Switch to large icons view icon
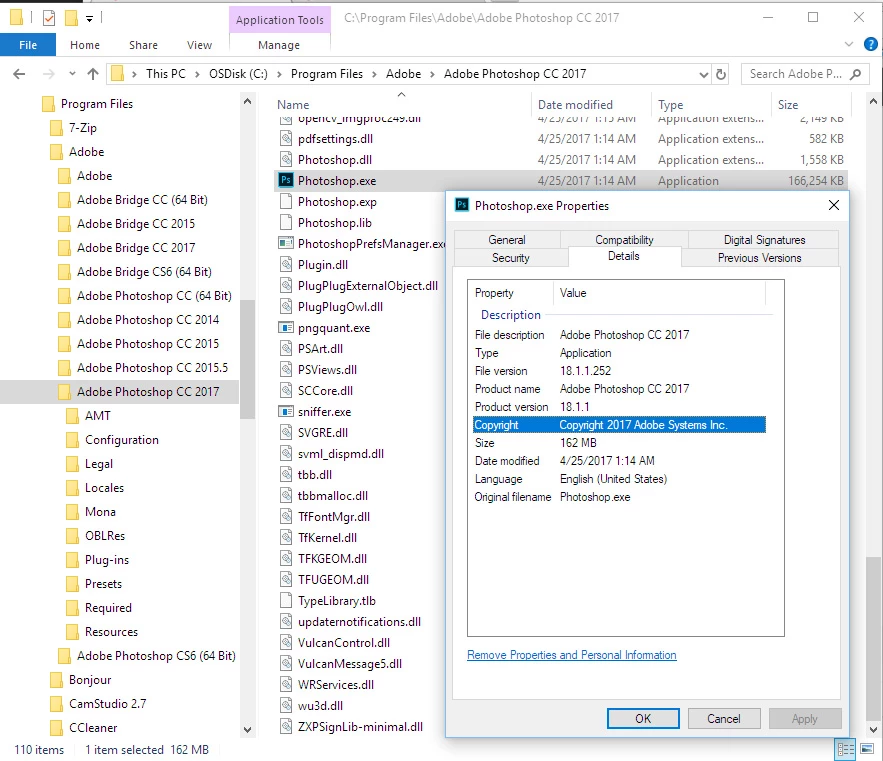Image resolution: width=883 pixels, height=761 pixels. [867, 749]
